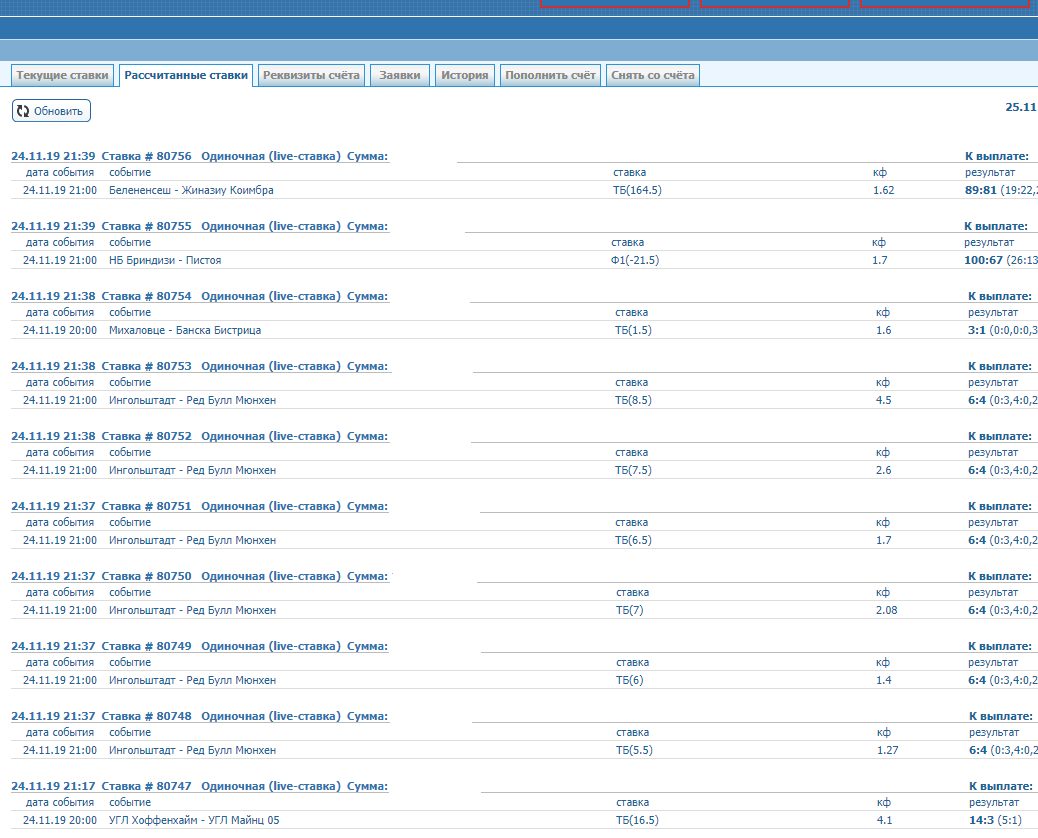Switch to the Снять со счёта tab
Screen dimensions: 1038x838
click(x=652, y=76)
